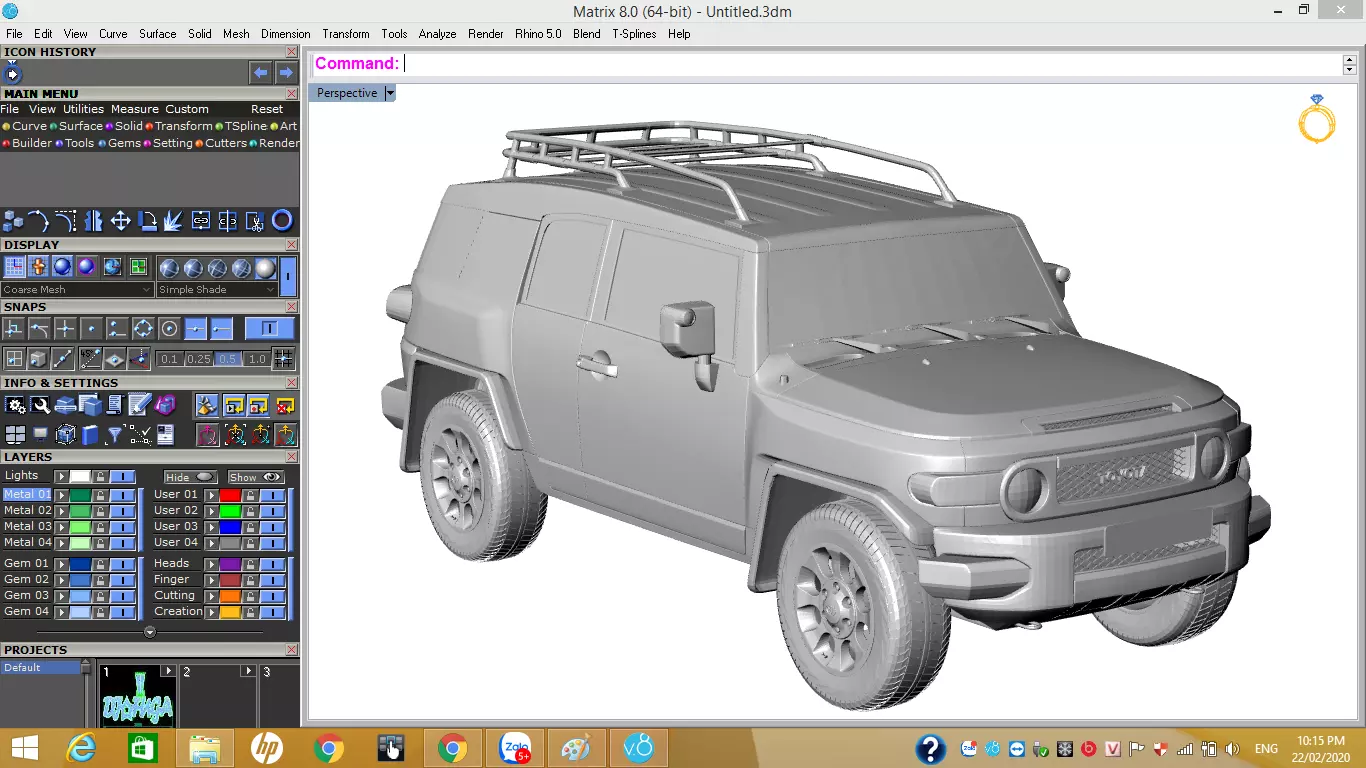Toggle the large blue snaps master switch
Image resolution: width=1366 pixels, height=768 pixels.
[x=269, y=328]
